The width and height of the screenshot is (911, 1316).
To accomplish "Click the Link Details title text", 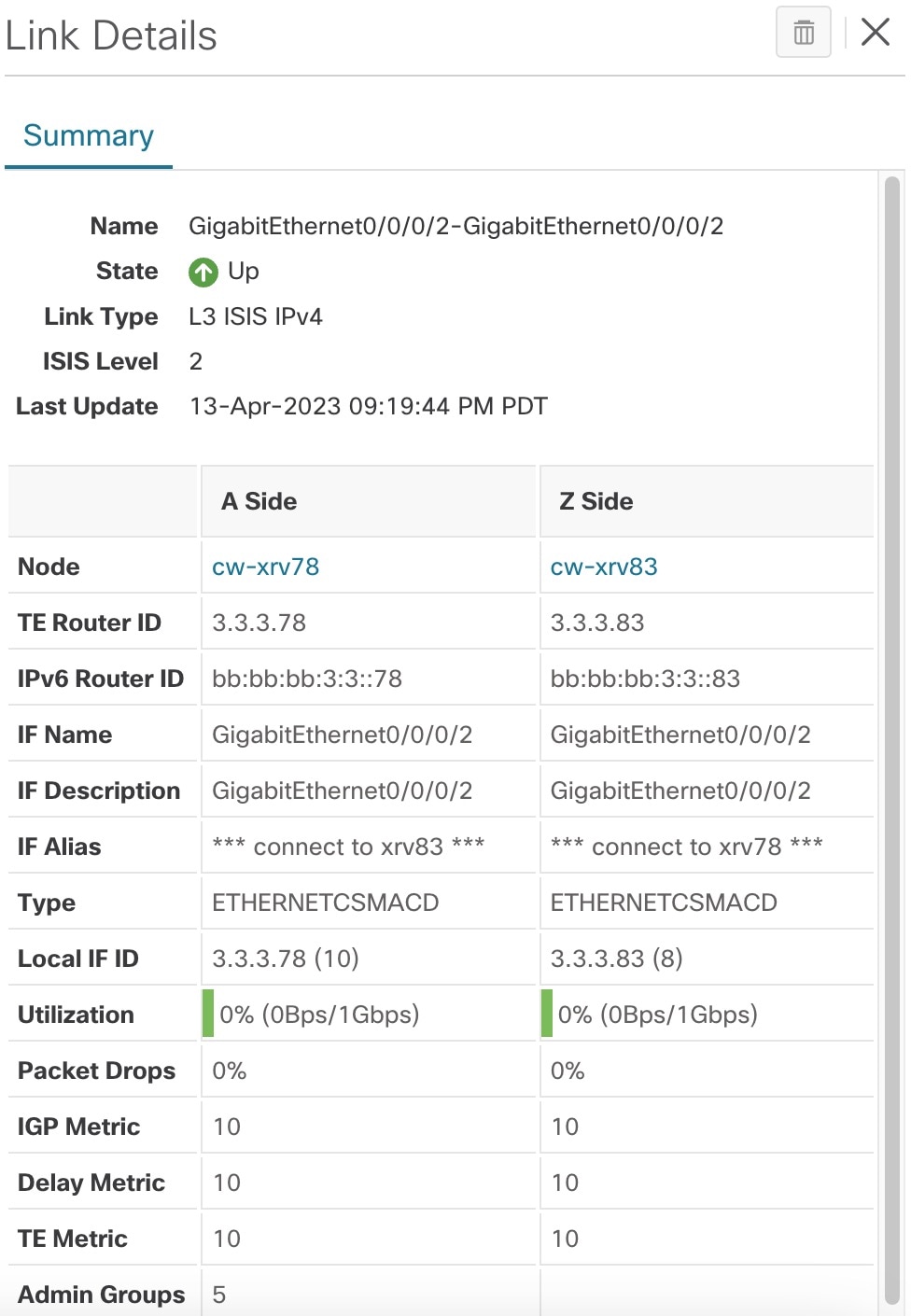I will click(x=109, y=34).
